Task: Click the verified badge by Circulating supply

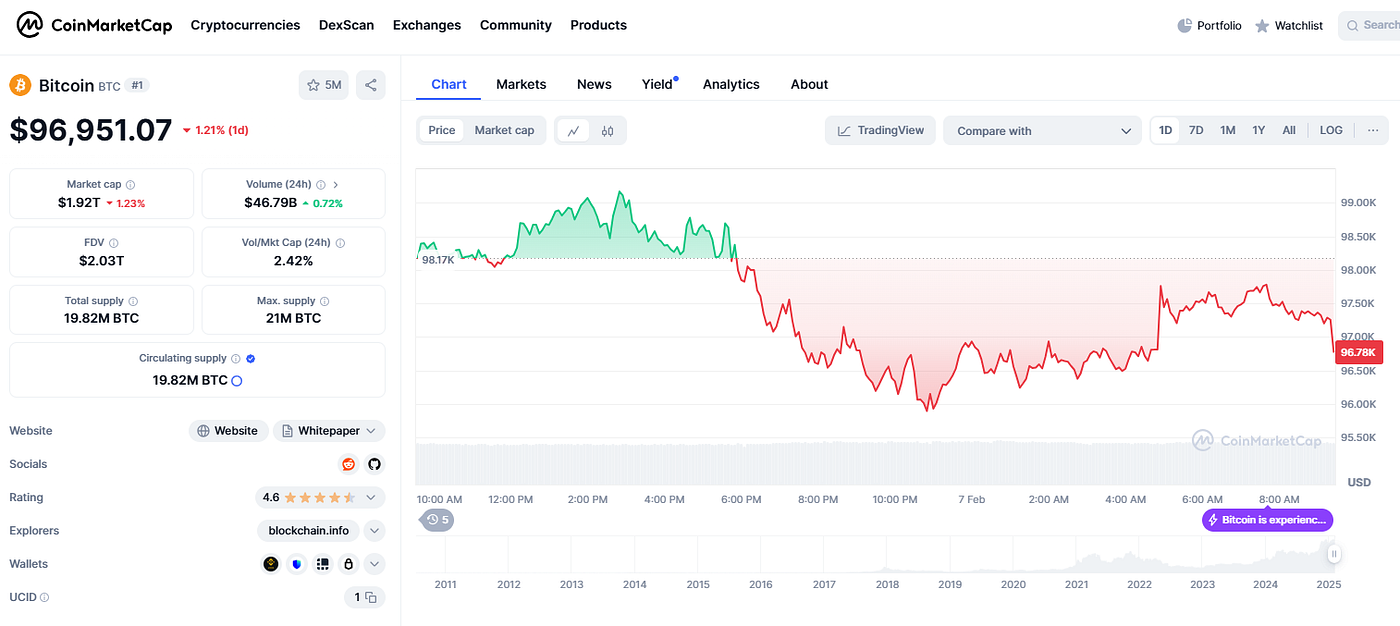Action: point(251,358)
